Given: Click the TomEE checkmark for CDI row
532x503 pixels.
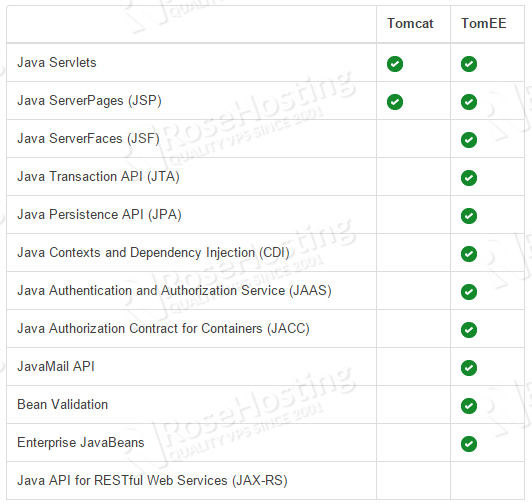Looking at the screenshot, I should click(469, 254).
